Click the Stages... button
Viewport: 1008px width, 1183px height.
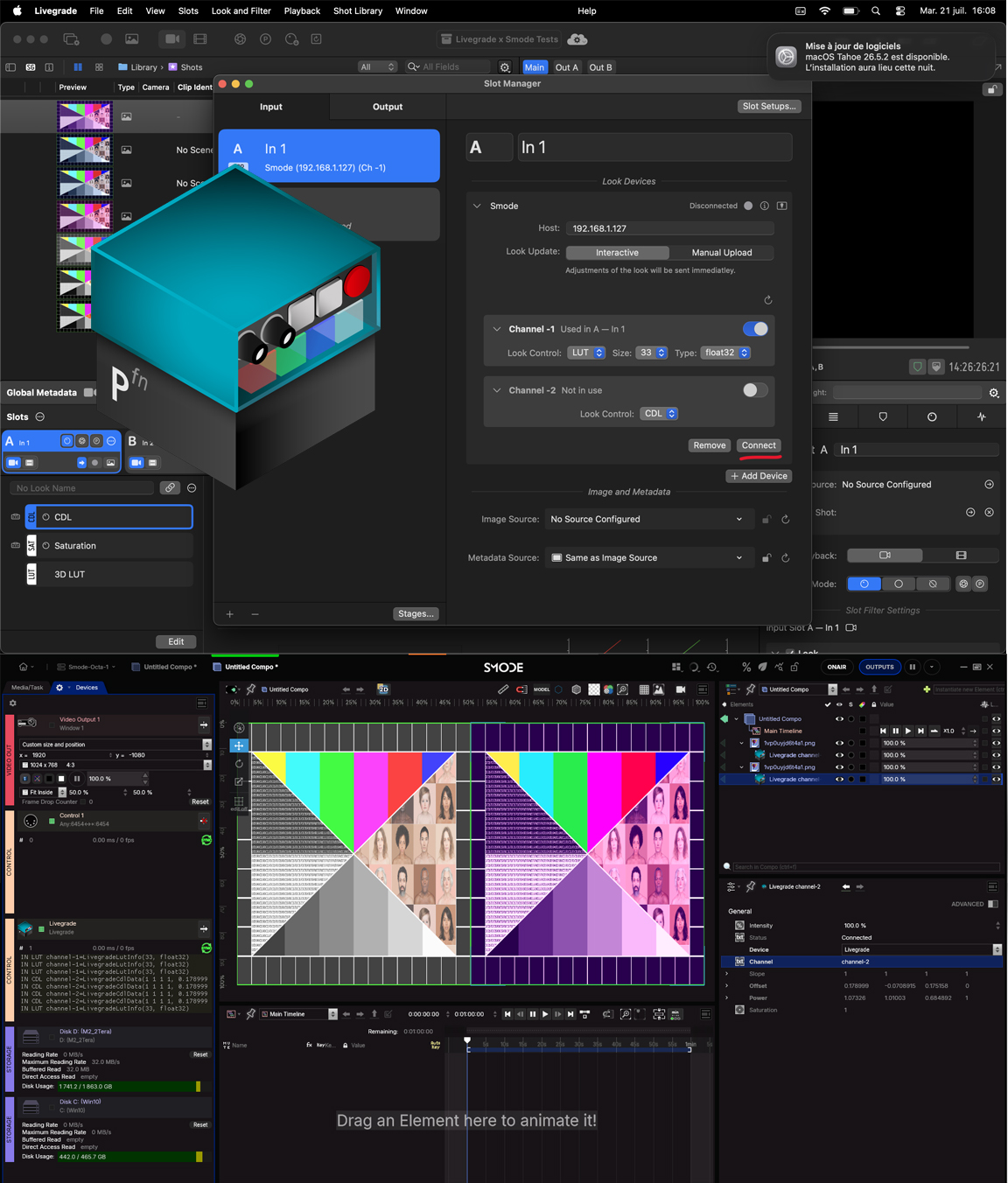(x=416, y=614)
